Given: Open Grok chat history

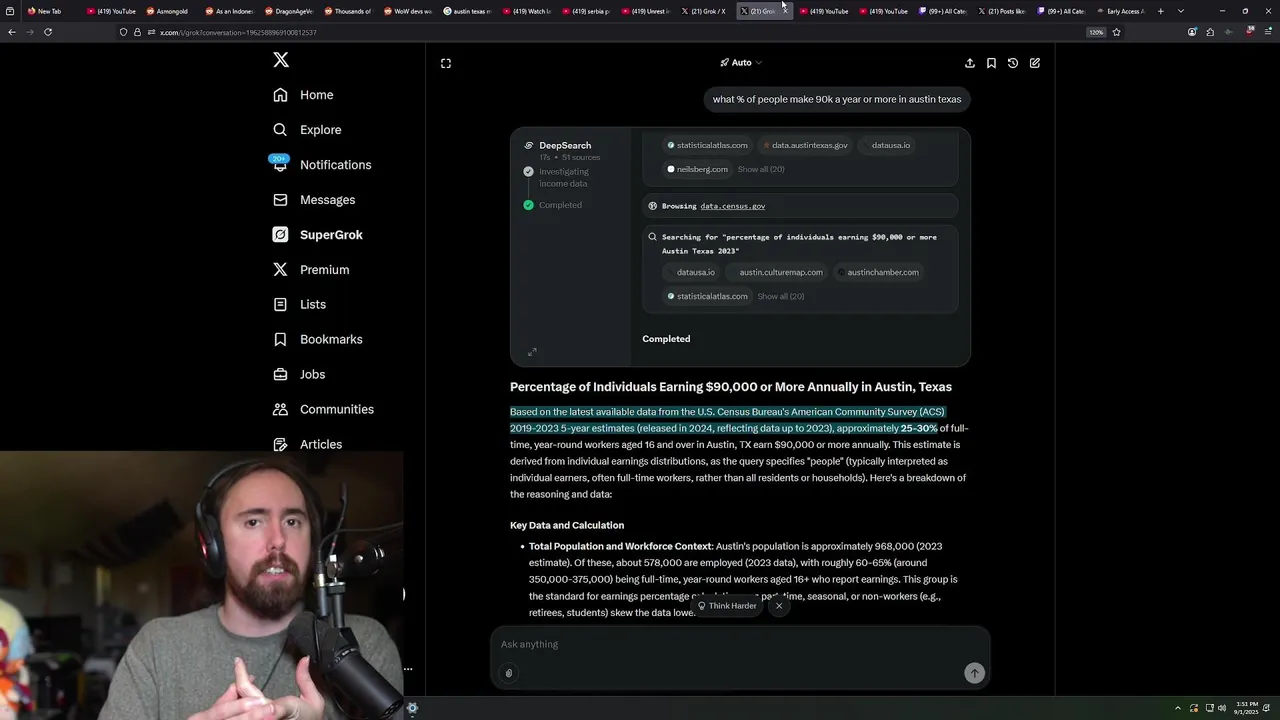Looking at the screenshot, I should point(1013,63).
